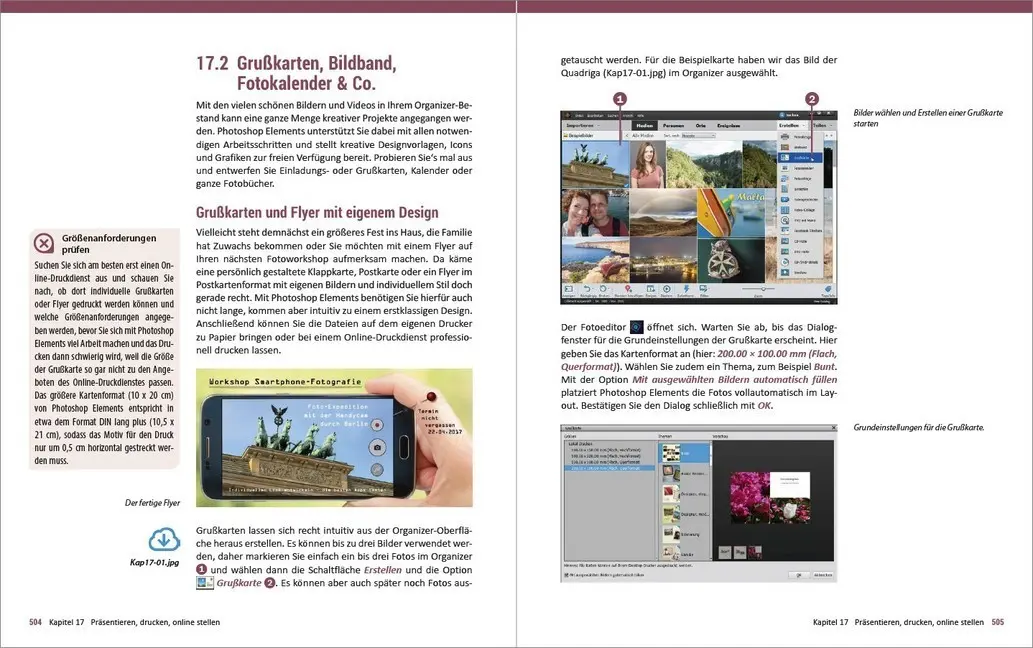The height and width of the screenshot is (648, 1033).
Task: Click the Drehen rotate icon
Action: 603,290
